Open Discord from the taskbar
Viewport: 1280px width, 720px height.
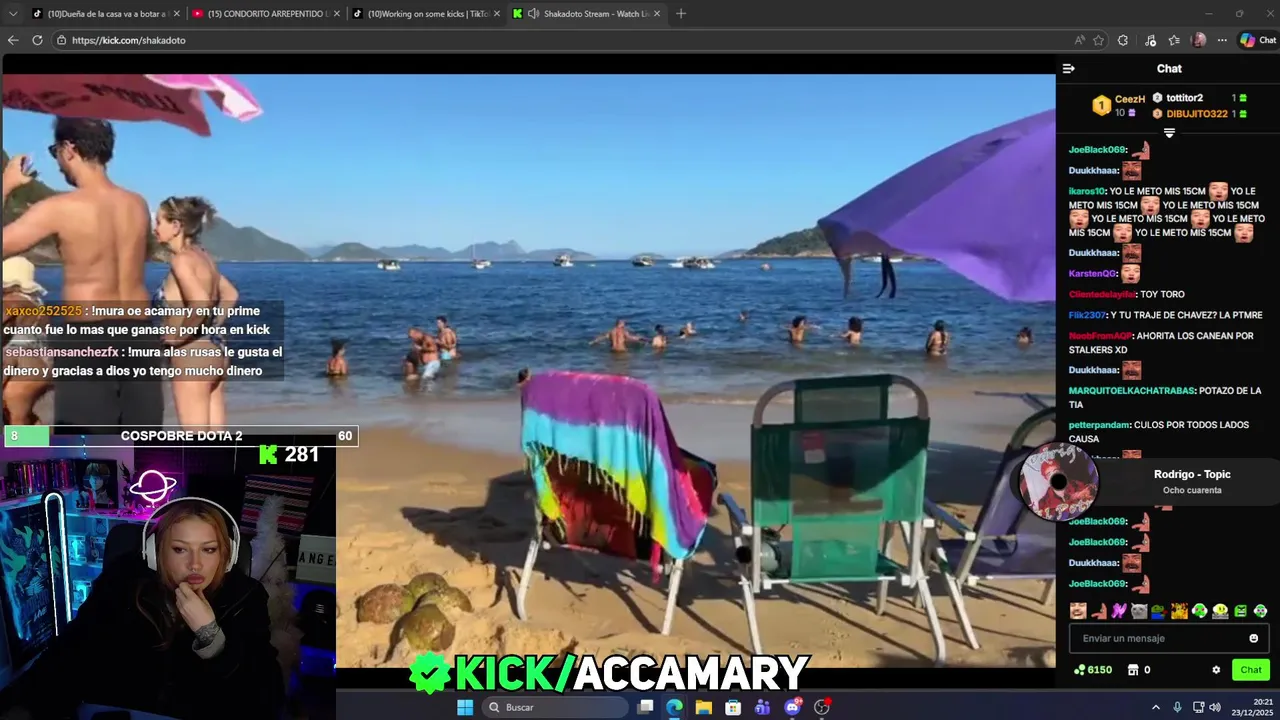pyautogui.click(x=793, y=707)
